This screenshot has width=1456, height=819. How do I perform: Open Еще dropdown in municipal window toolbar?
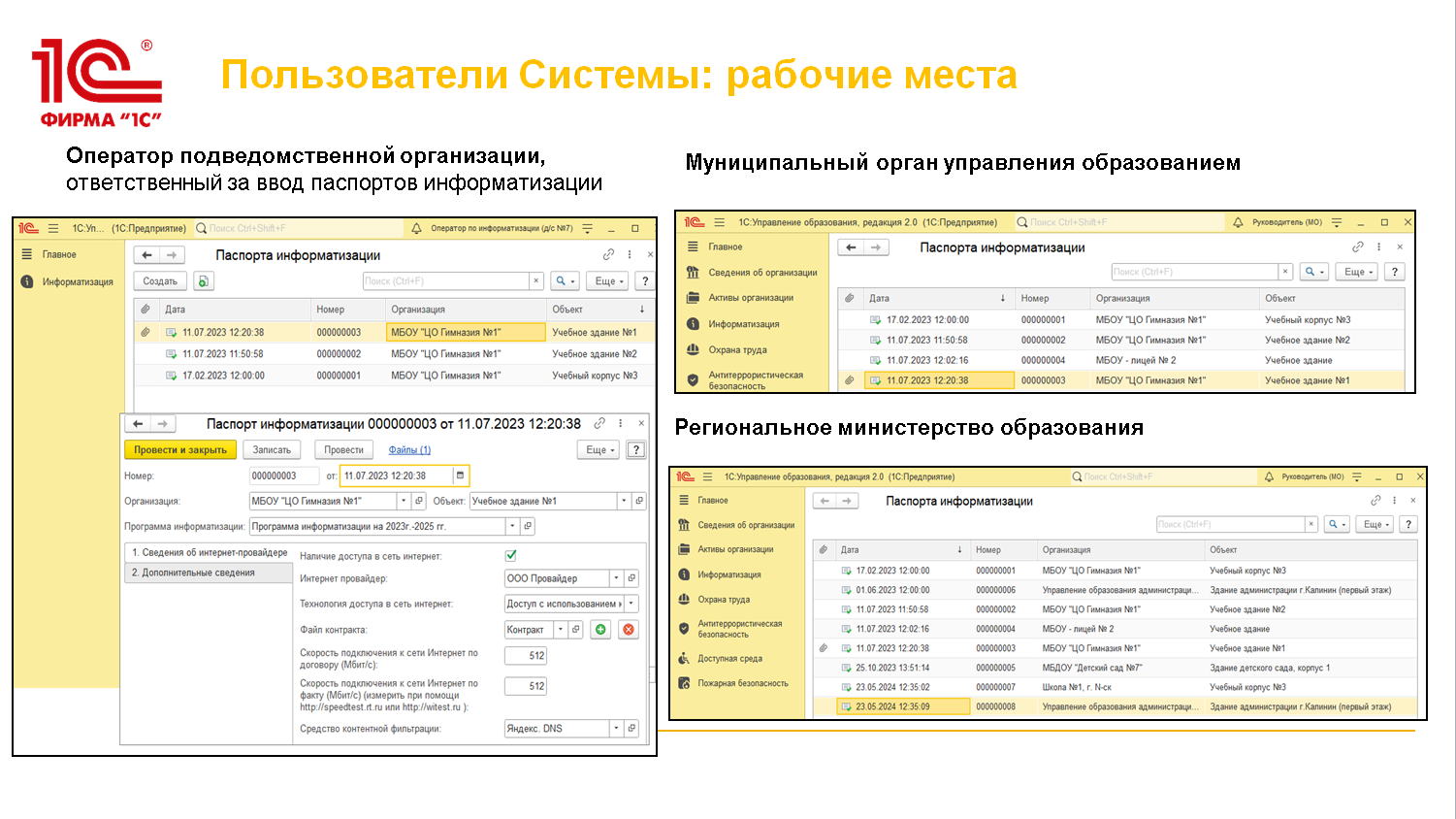(x=1358, y=272)
